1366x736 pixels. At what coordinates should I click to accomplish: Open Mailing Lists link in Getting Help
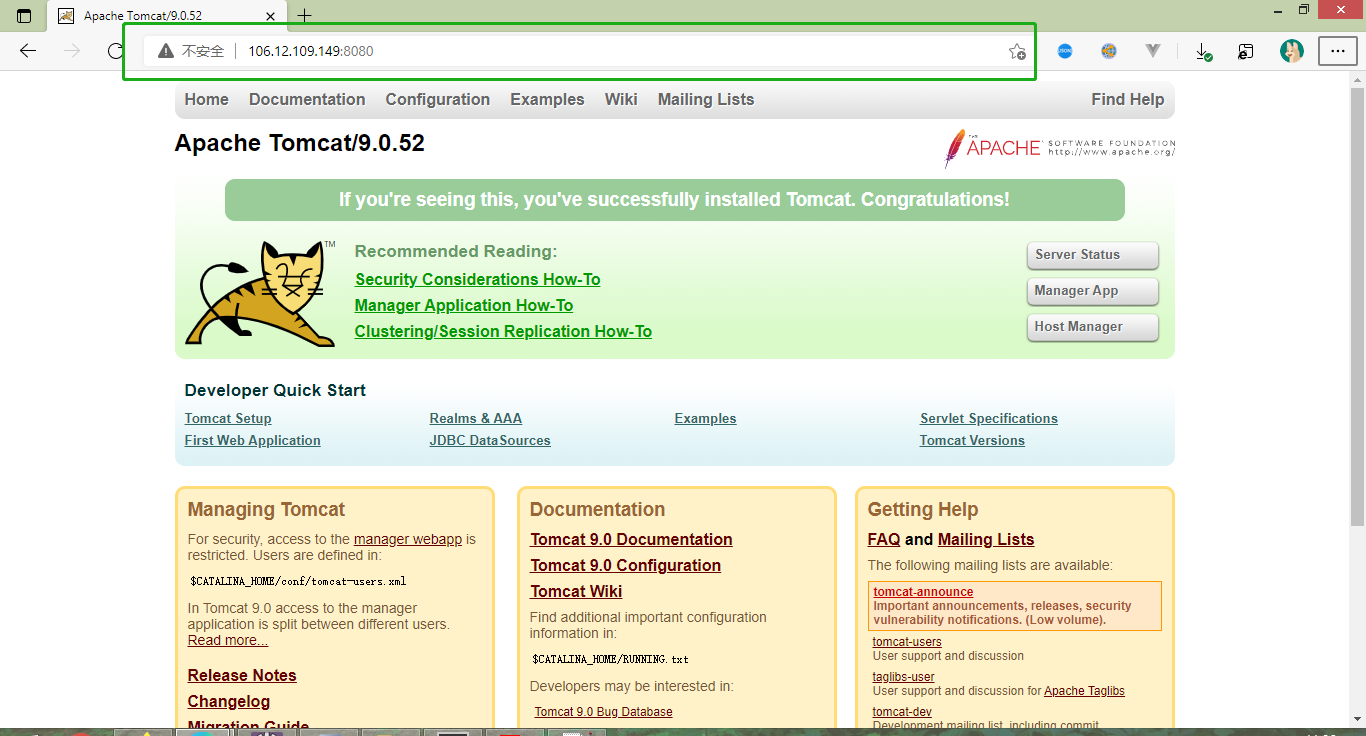tap(986, 540)
